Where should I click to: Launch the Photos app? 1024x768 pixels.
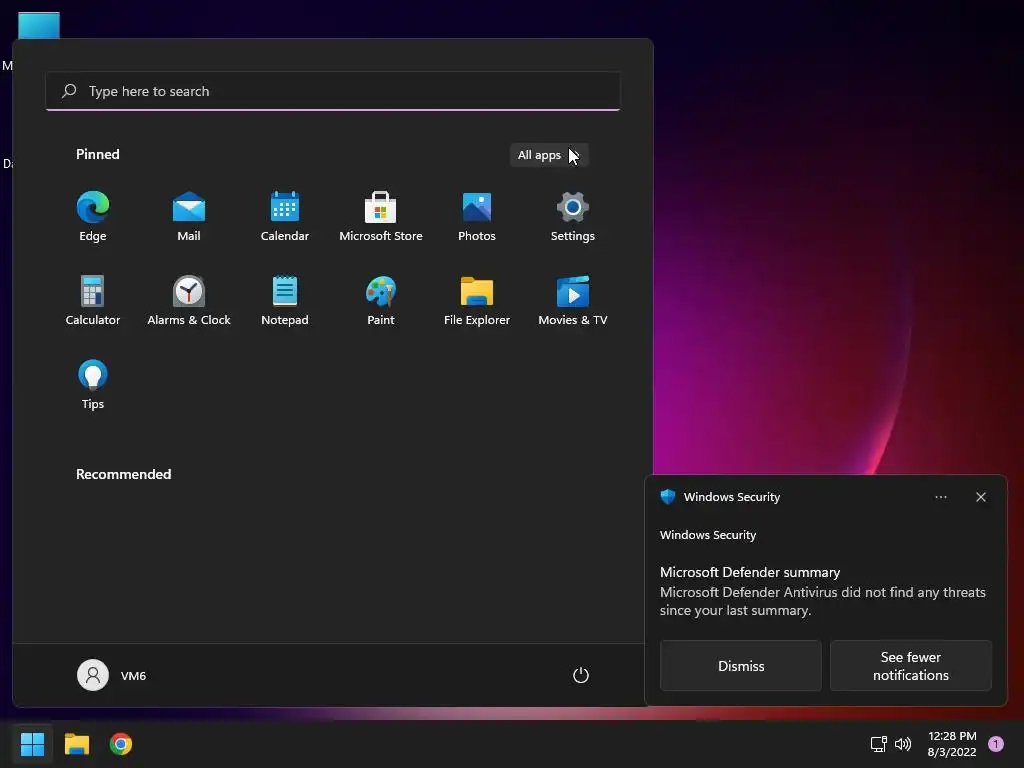477,217
